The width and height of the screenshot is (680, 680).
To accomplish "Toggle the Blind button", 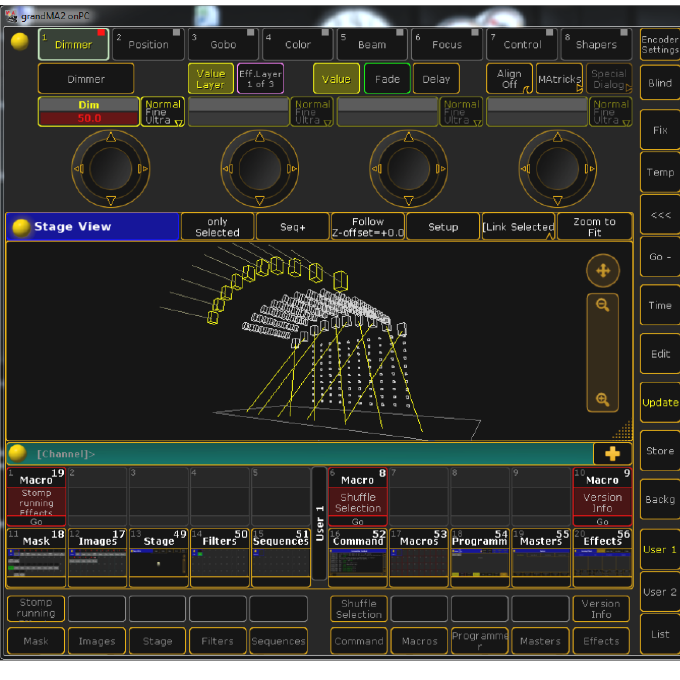I will (x=659, y=83).
